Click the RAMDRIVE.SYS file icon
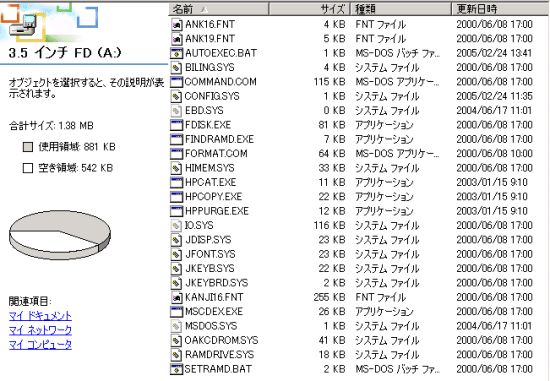This screenshot has width=550, height=381. point(176,355)
